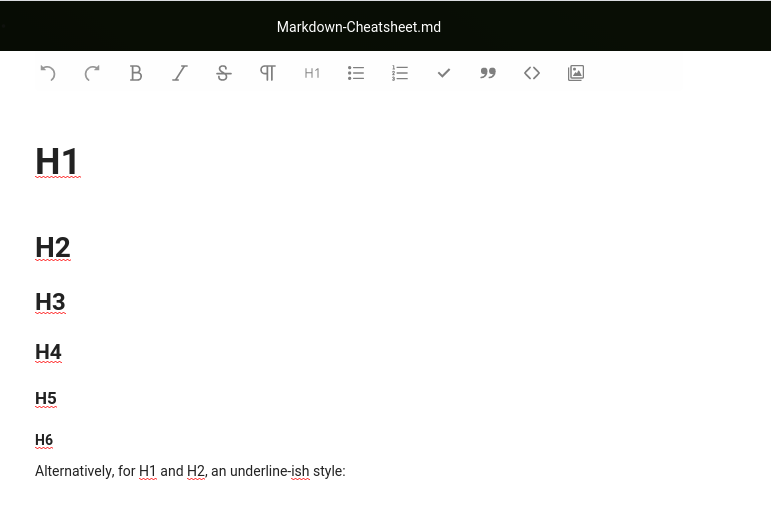Place cursor in the H2 heading
Viewport: 771px width, 525px height.
point(53,247)
